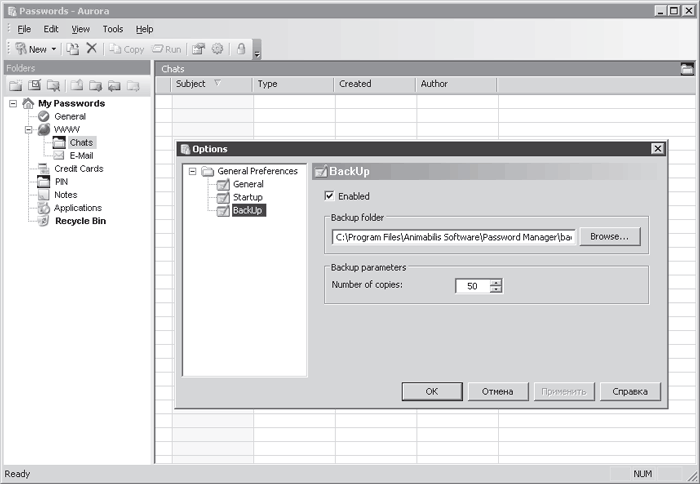Select the WWW folder
The height and width of the screenshot is (484, 700).
coord(67,129)
